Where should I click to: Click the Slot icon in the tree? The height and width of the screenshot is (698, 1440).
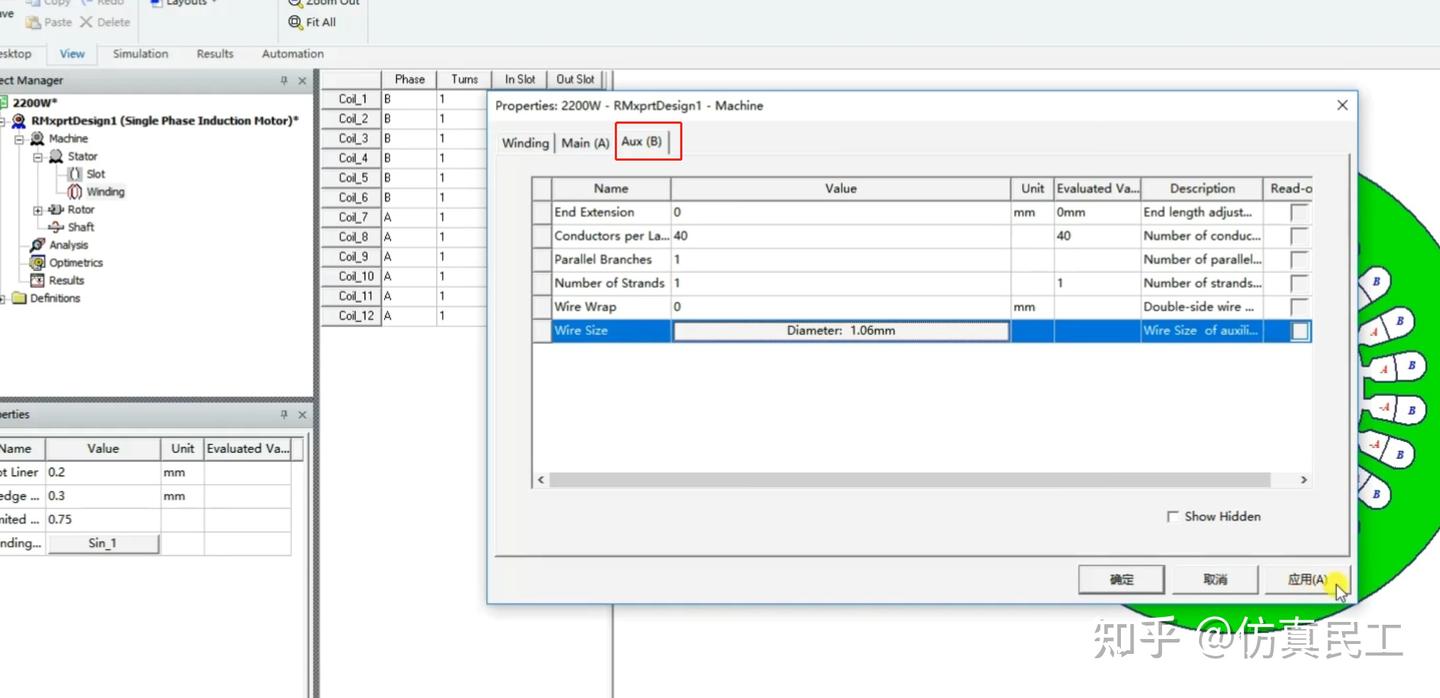pos(74,174)
